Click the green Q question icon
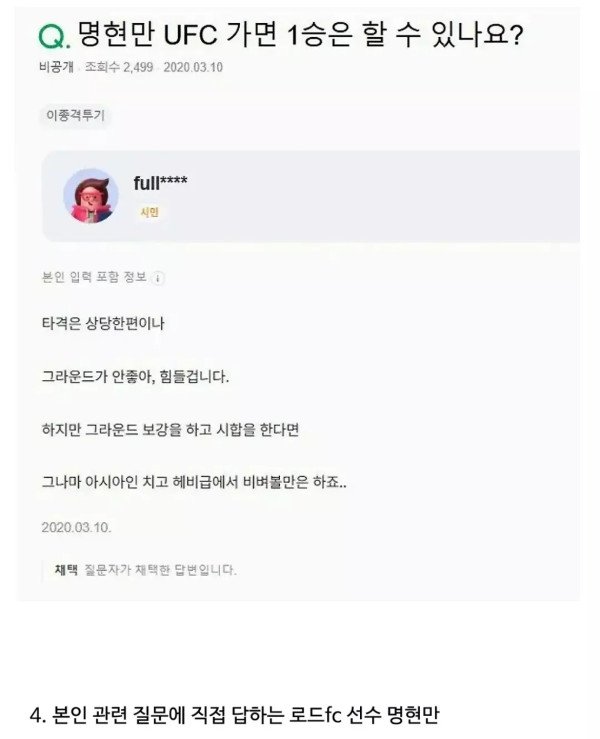 (x=54, y=37)
